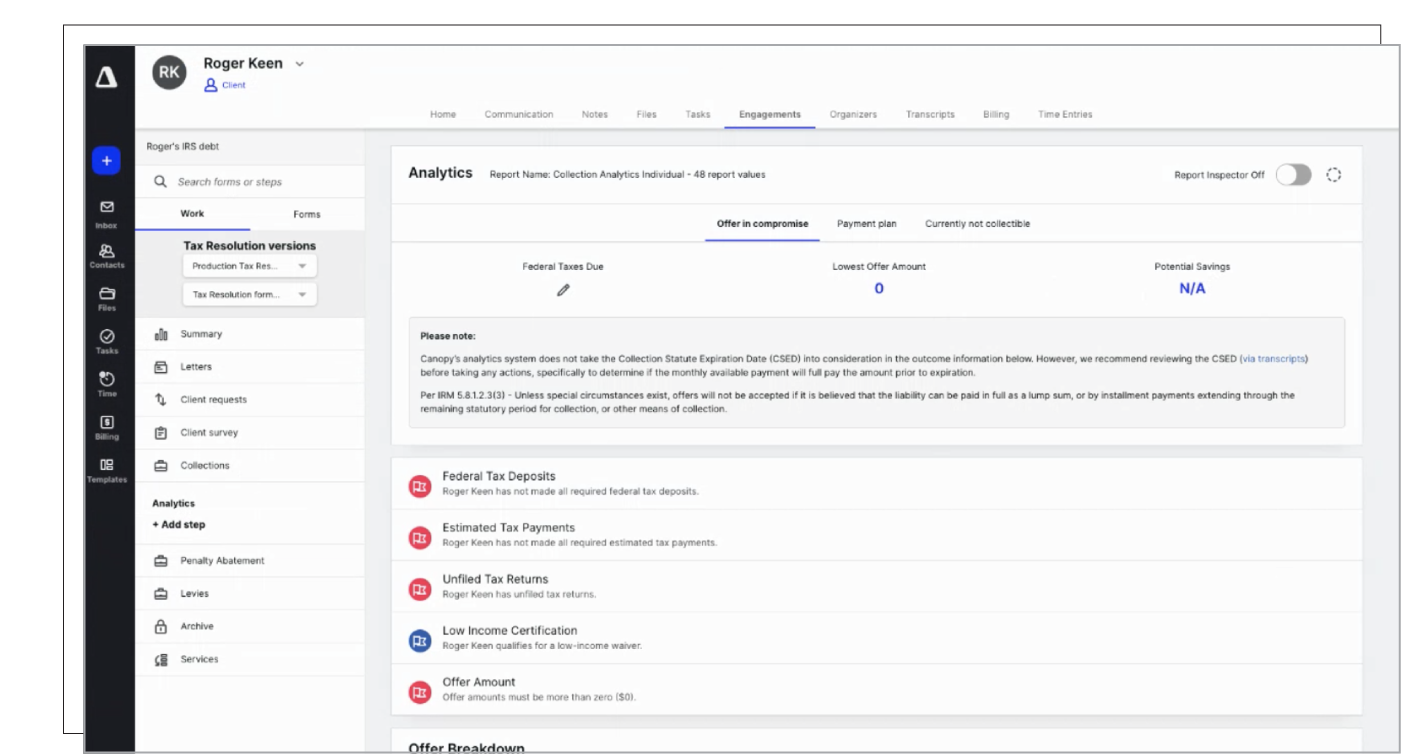Toggle the Report Inspector switch
1401x754 pixels.
(x=1294, y=175)
